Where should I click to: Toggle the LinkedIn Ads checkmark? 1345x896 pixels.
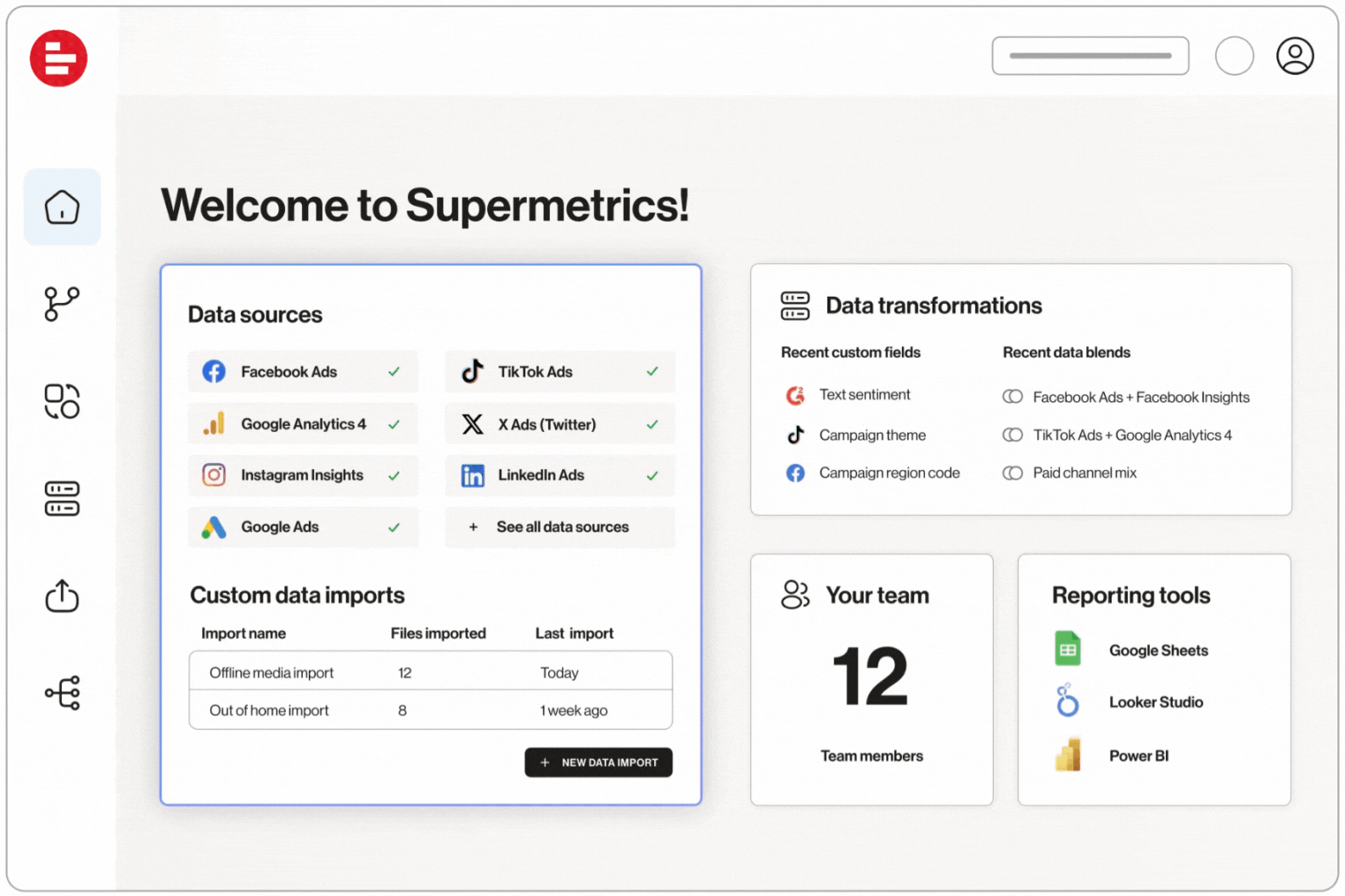652,476
